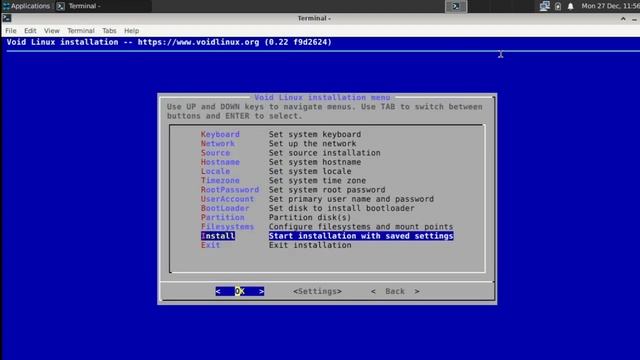Click 'Set system keyboard' description
Image resolution: width=640 pixels, height=360 pixels.
[315, 134]
